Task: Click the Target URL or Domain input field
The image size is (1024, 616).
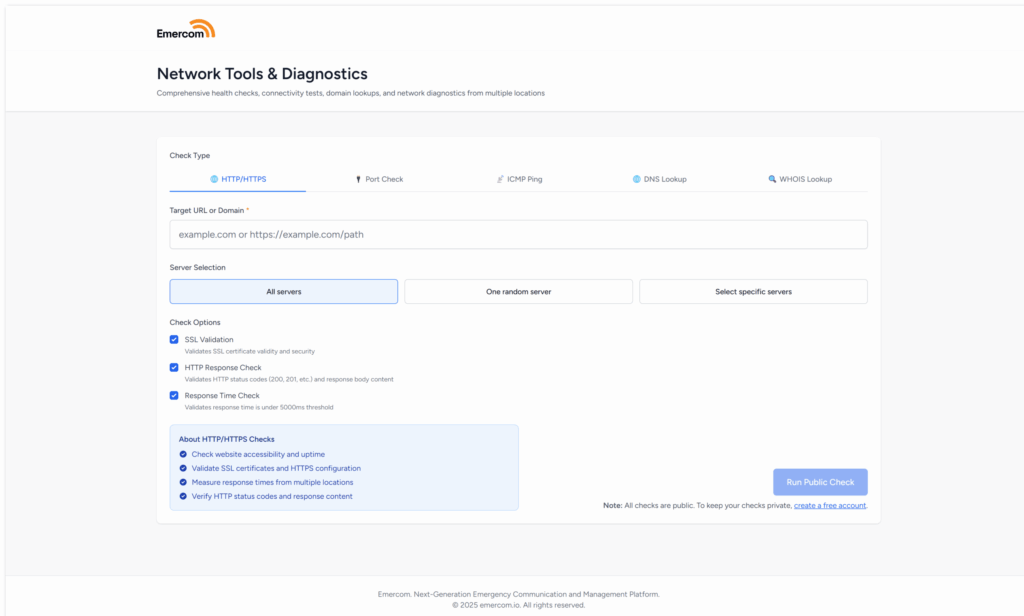Action: [518, 234]
